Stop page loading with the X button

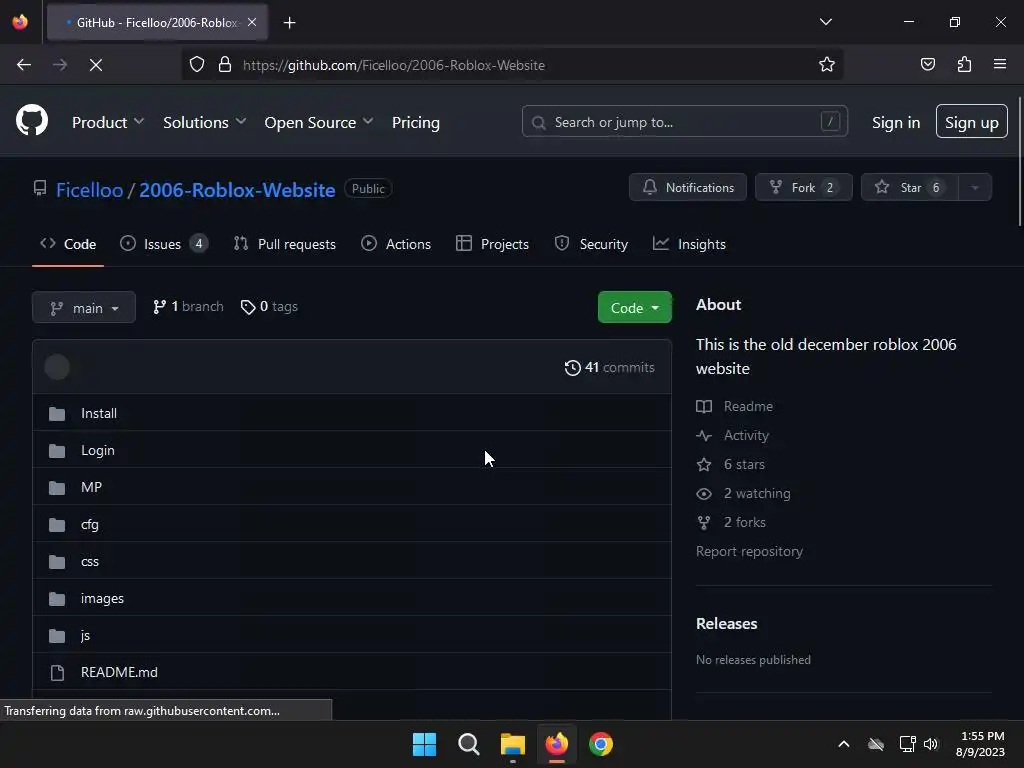(x=96, y=65)
